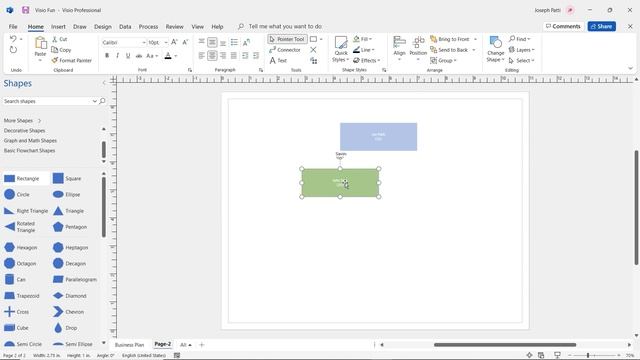Open the font name dropdown
Image resolution: width=640 pixels, height=360 pixels.
(x=144, y=42)
